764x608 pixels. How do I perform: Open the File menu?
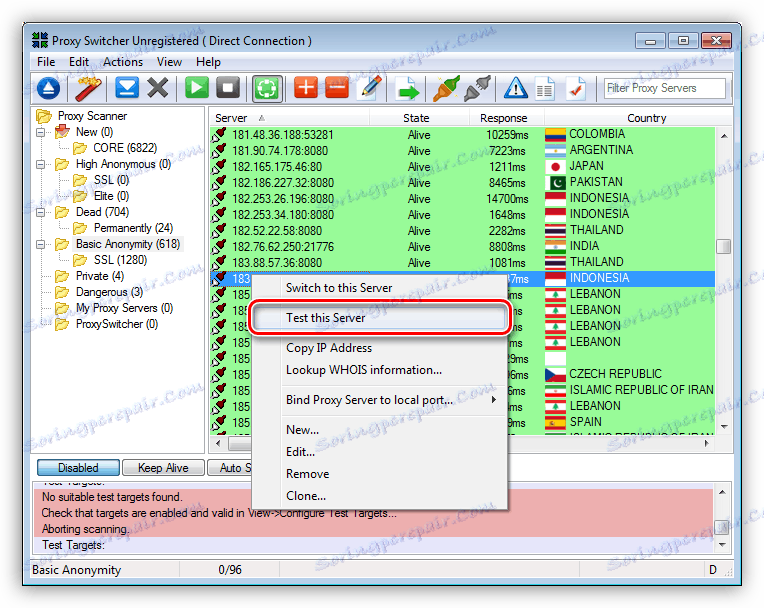(x=46, y=62)
